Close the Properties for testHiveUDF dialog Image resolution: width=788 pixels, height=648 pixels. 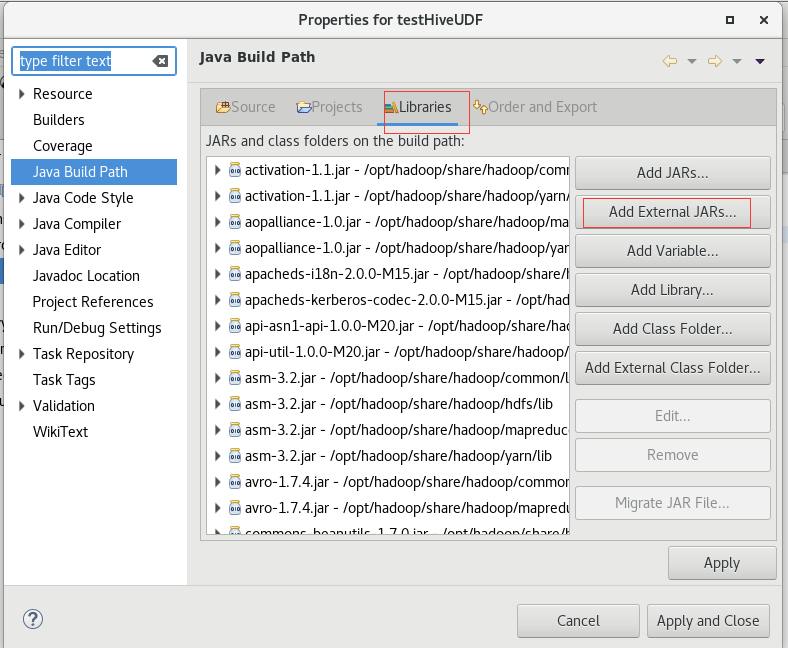click(x=764, y=20)
